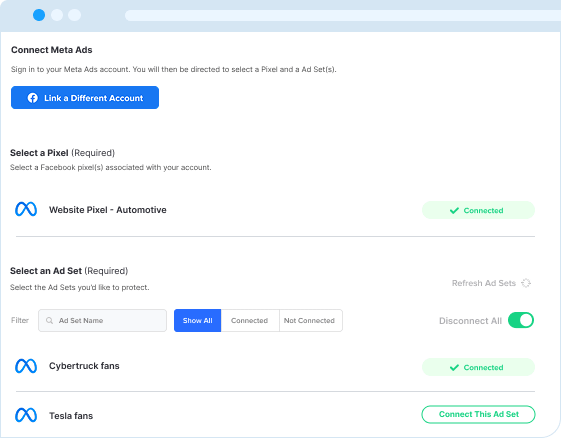Image resolution: width=561 pixels, height=438 pixels.
Task: Click the Connected status of Cybertruck fans
Action: (478, 367)
